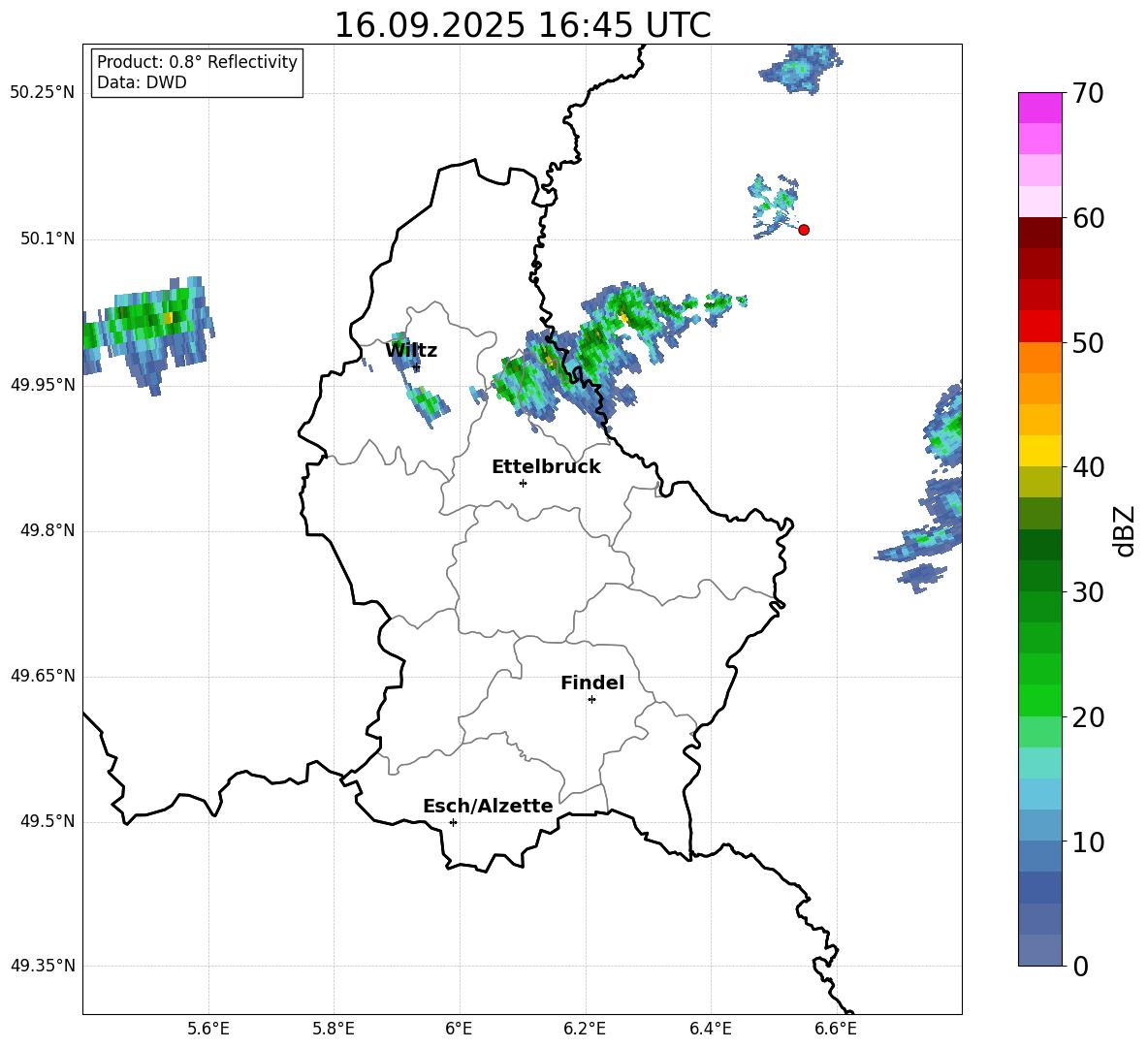
Task: Click the 30 tick label on colorbar
Action: click(1088, 592)
